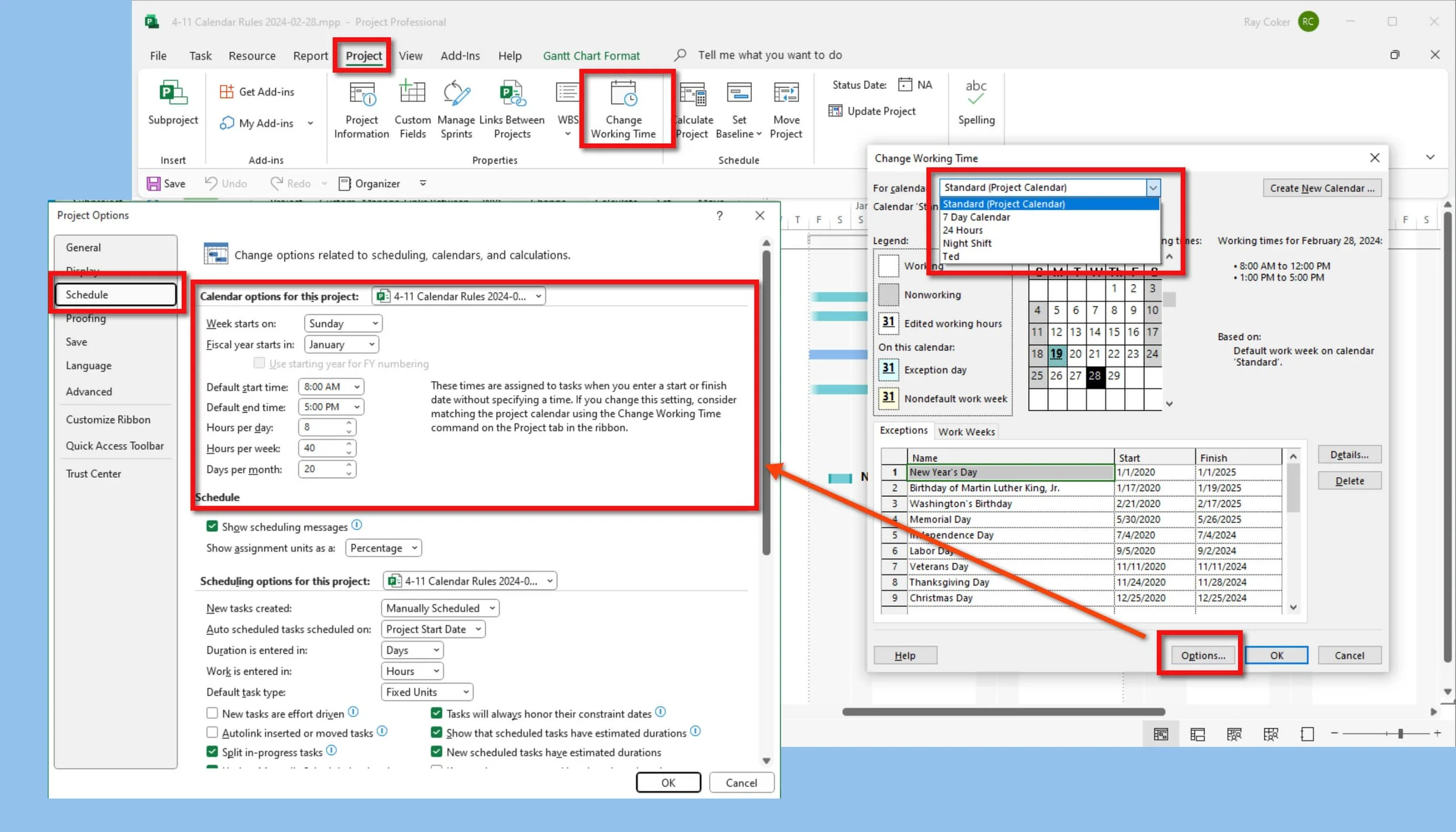Zoom out with the minus button
The height and width of the screenshot is (832, 1456).
pos(1334,734)
